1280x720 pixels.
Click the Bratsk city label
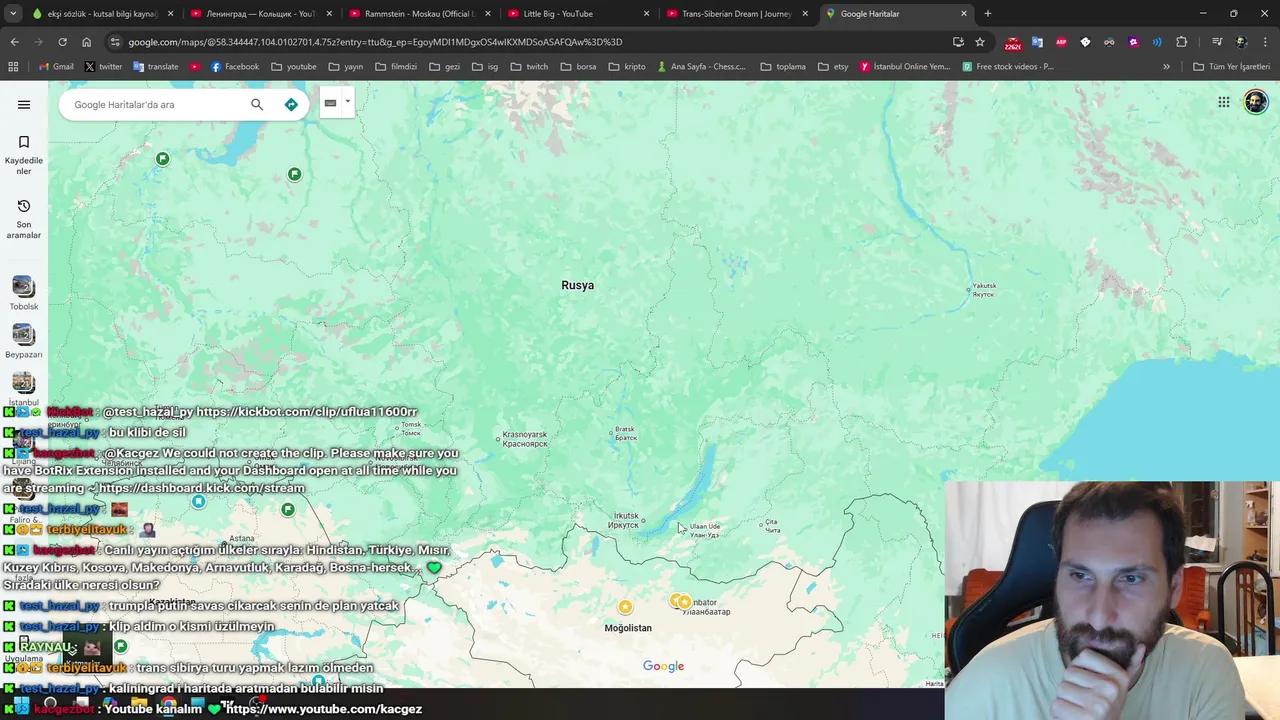[x=625, y=433]
